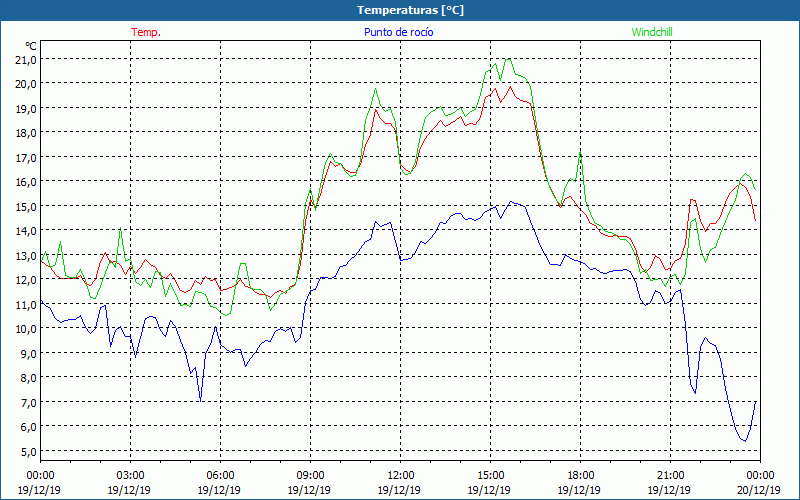Viewport: 800px width, 500px height.
Task: Click the '21:00' time axis label
Action: point(670,476)
